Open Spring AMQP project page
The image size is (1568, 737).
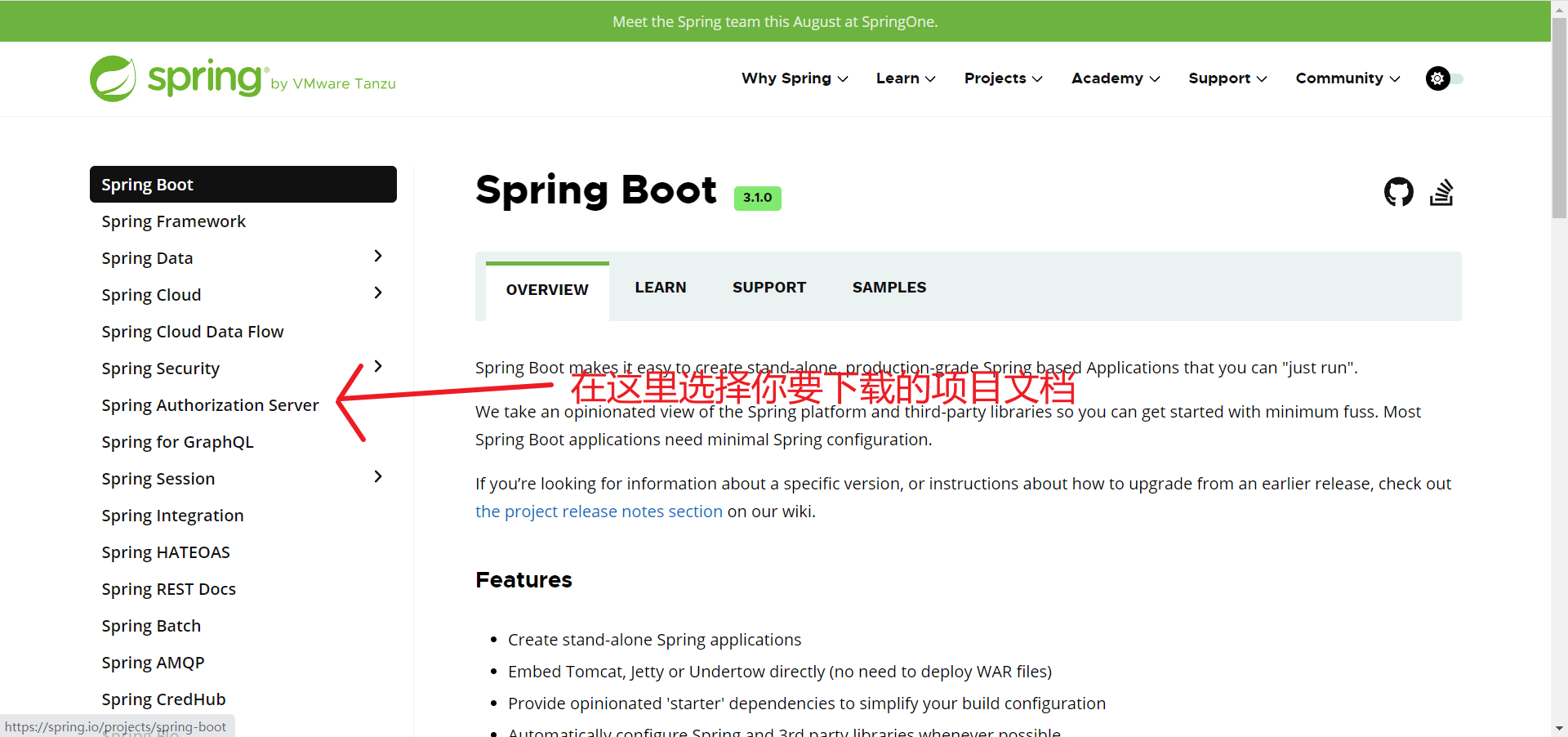(x=153, y=663)
